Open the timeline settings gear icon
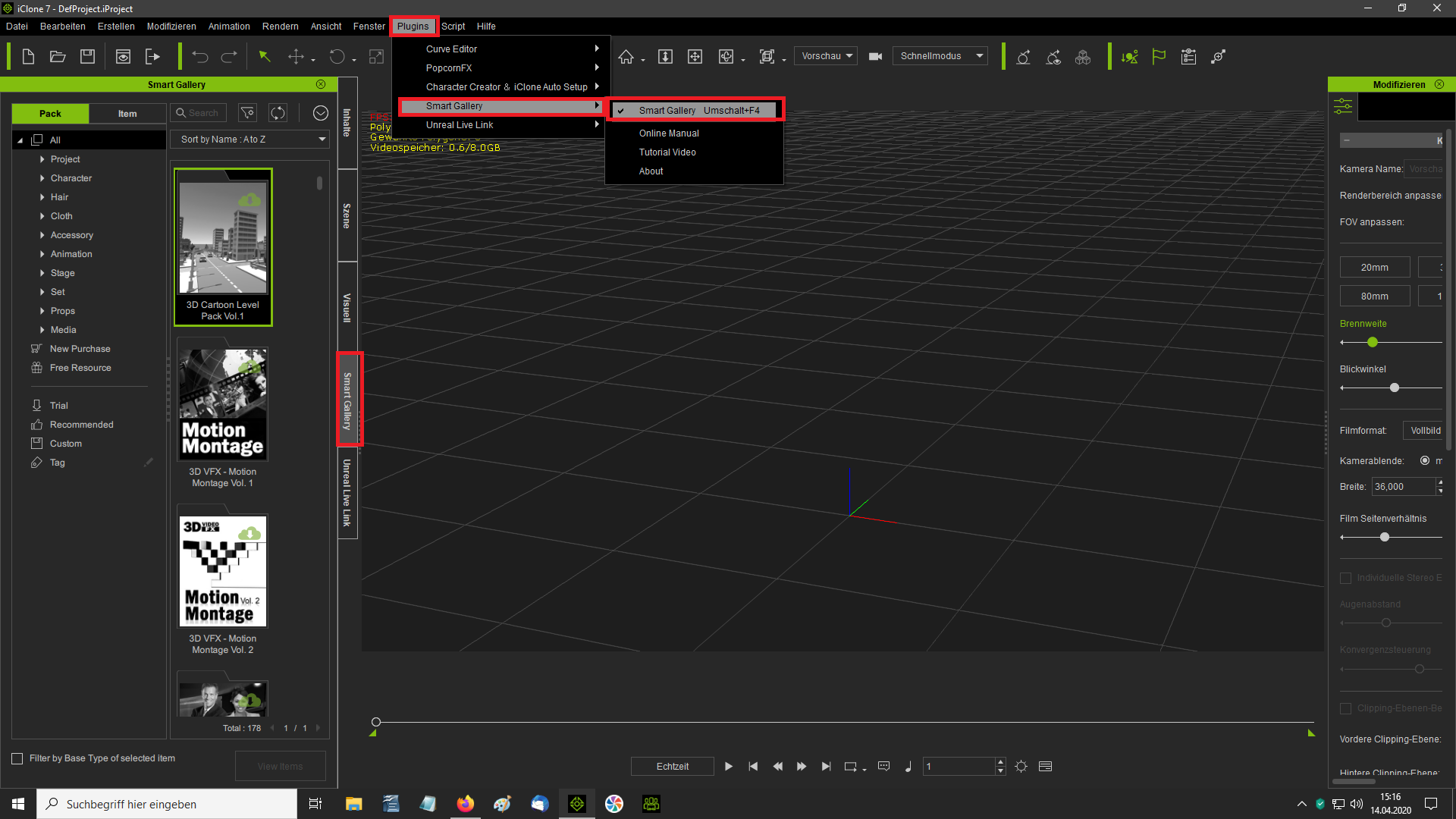Image resolution: width=1456 pixels, height=819 pixels. point(1021,767)
